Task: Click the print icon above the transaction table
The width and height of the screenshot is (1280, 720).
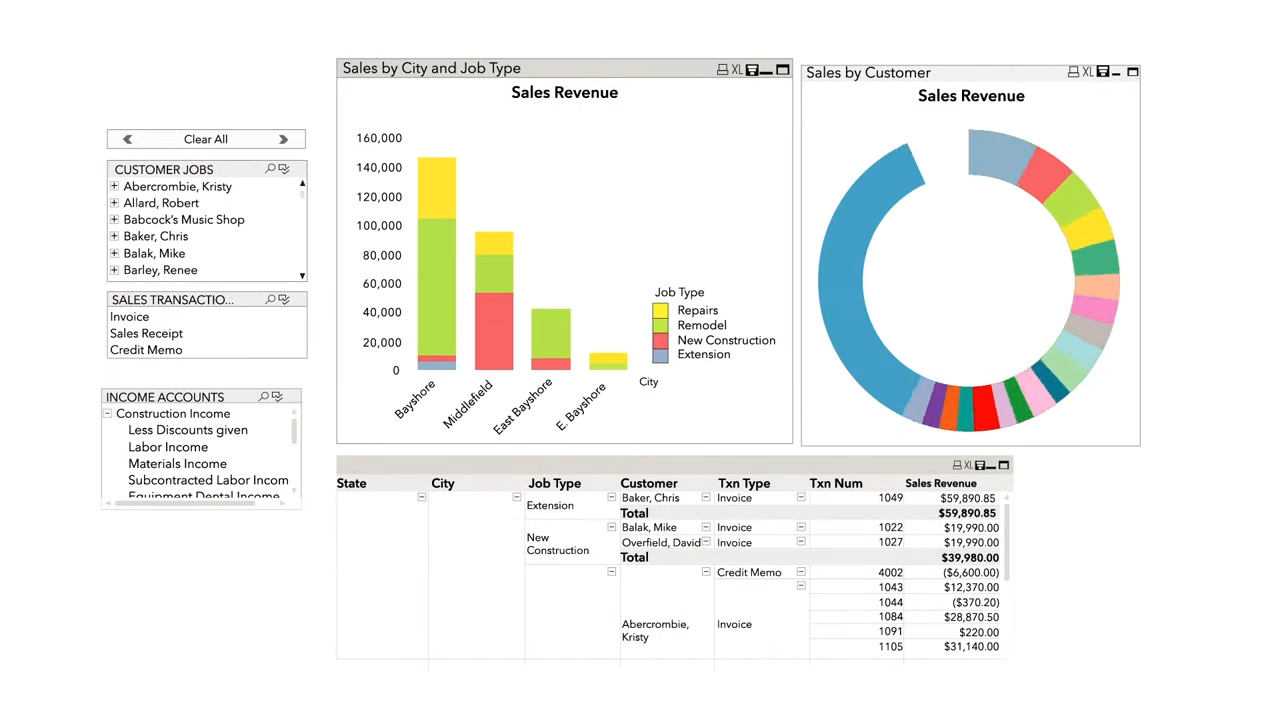Action: coord(958,464)
